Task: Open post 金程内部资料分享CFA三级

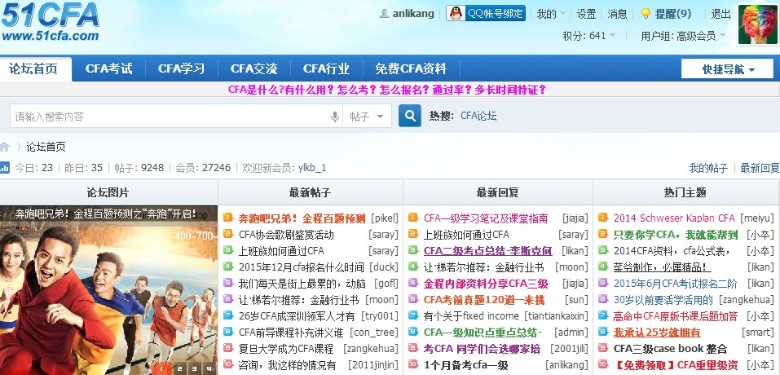Action: pyautogui.click(x=486, y=283)
